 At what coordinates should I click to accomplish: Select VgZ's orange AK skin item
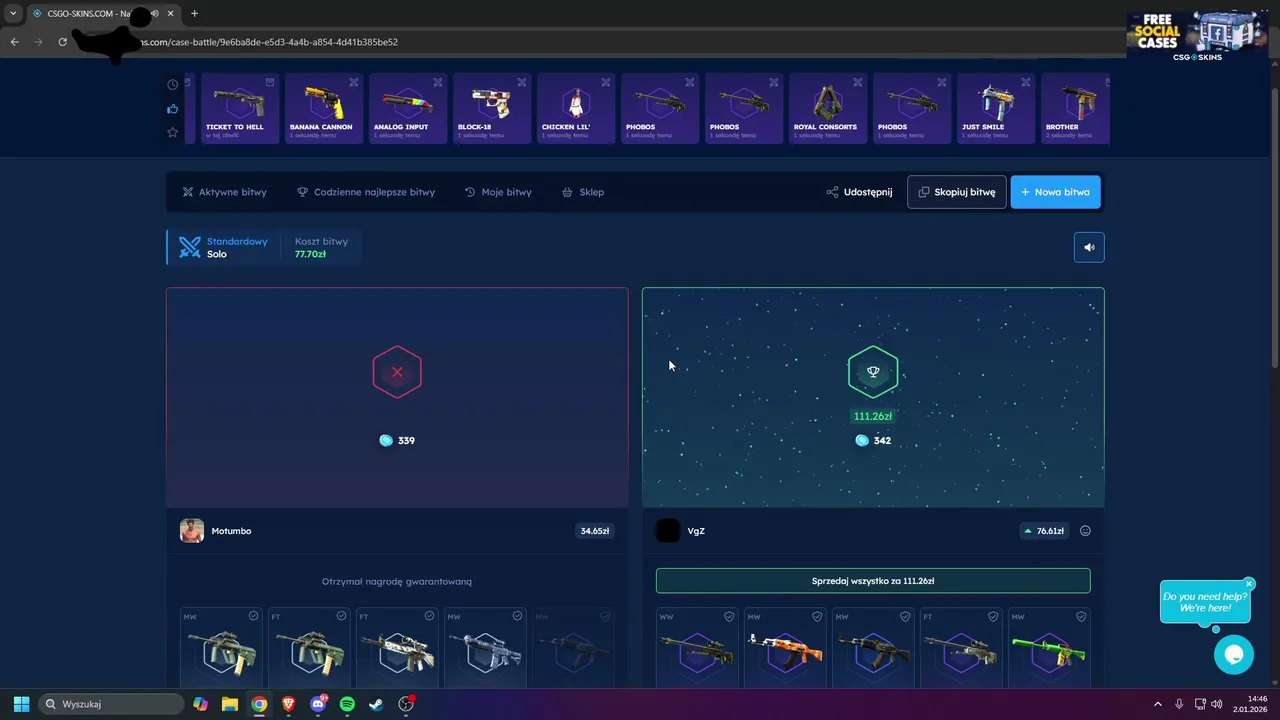[x=785, y=648]
